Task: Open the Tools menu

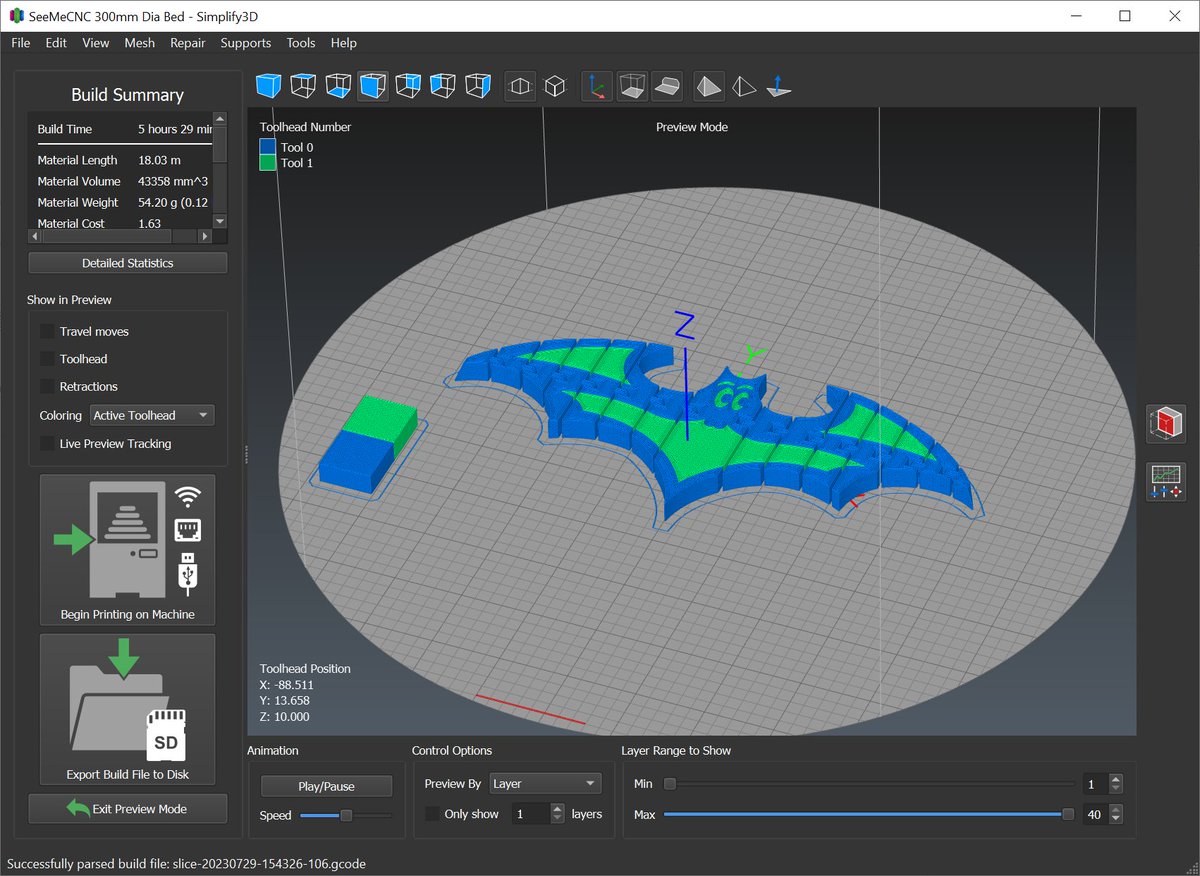Action: [x=301, y=43]
